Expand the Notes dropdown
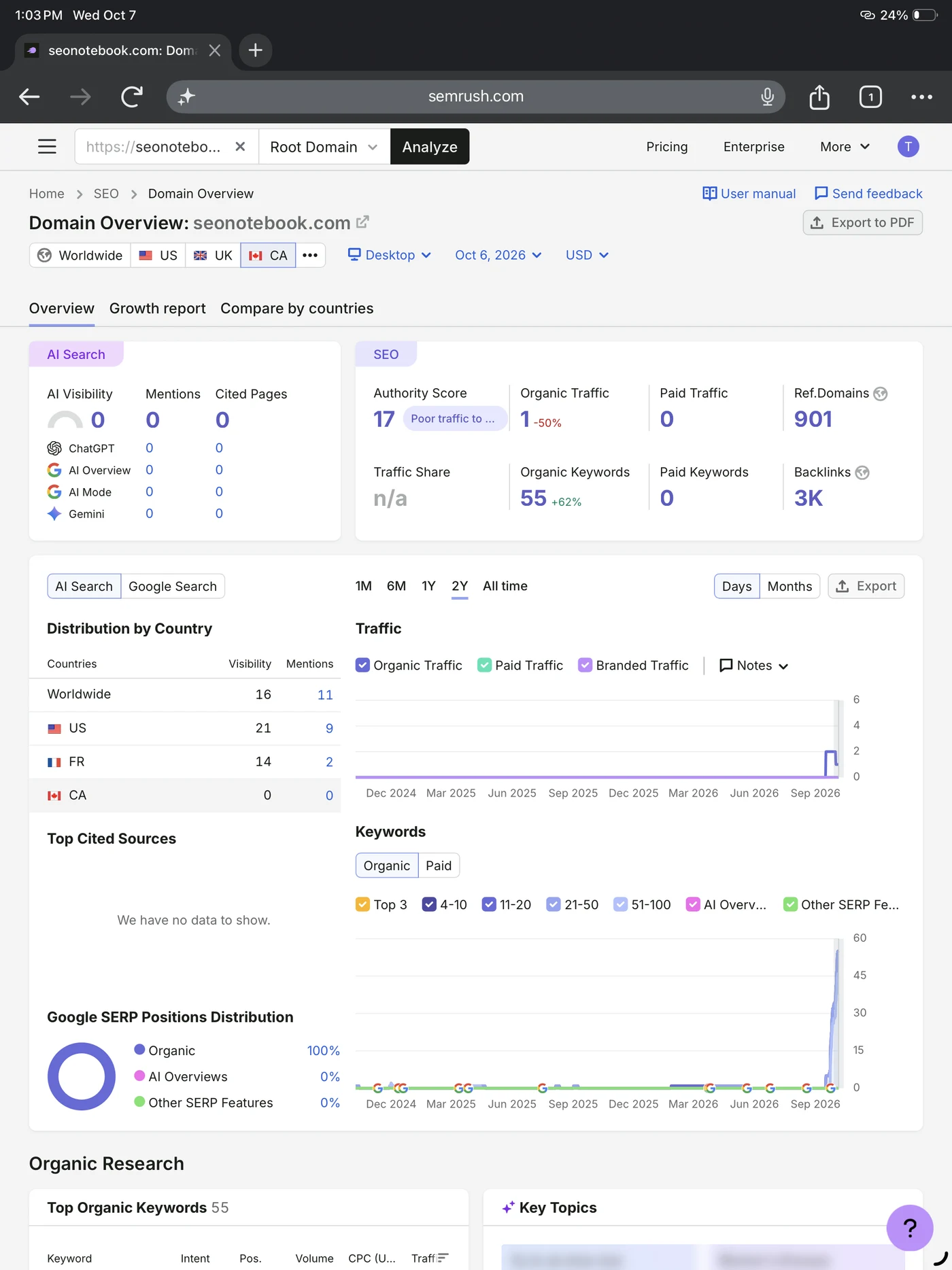The height and width of the screenshot is (1270, 952). pyautogui.click(x=753, y=666)
